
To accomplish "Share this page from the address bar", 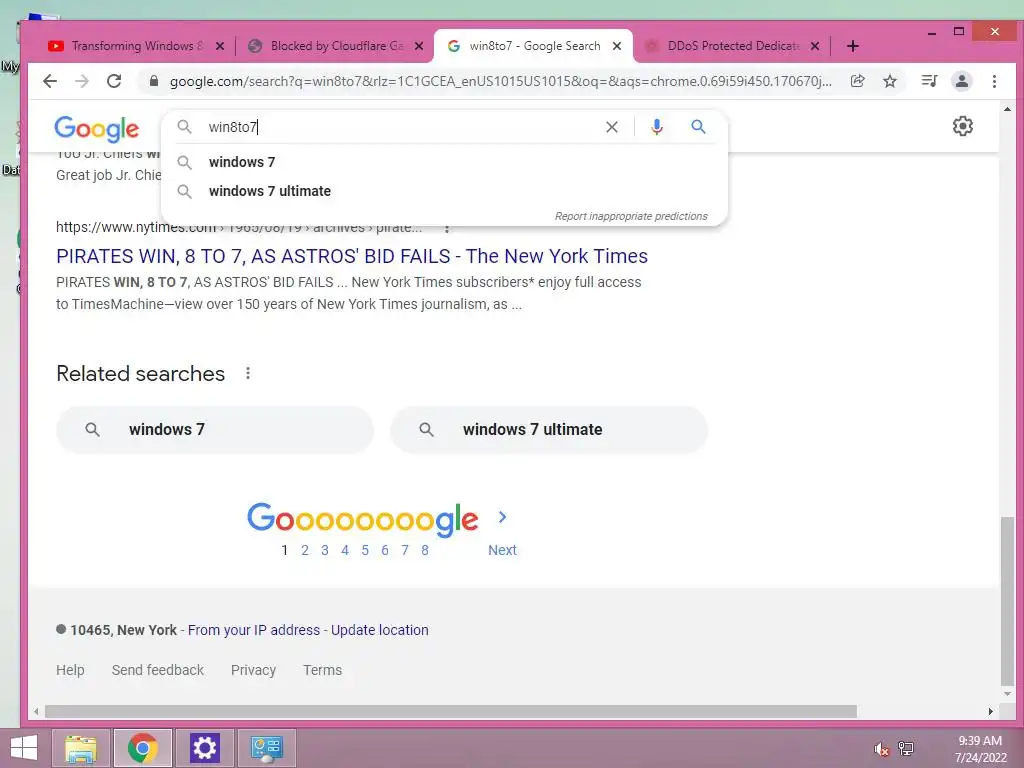I will click(857, 81).
